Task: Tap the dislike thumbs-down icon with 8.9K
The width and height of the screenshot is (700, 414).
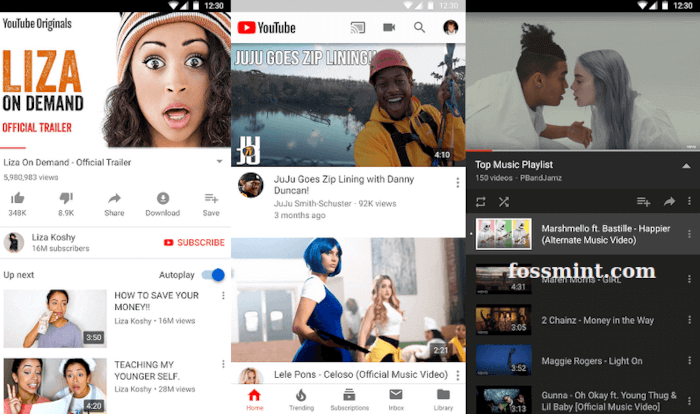Action: coord(66,198)
